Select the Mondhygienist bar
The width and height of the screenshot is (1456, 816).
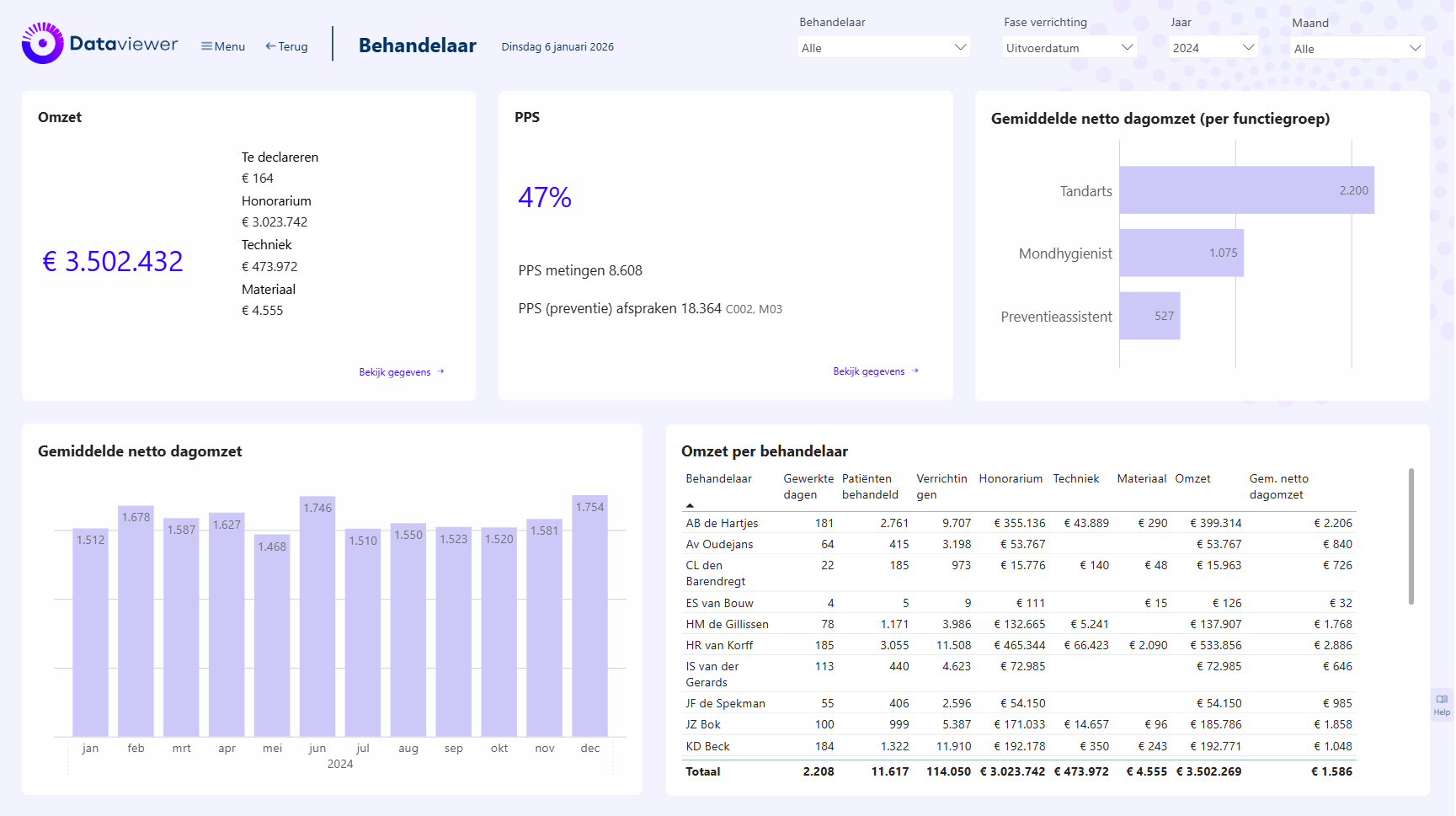tap(1181, 253)
